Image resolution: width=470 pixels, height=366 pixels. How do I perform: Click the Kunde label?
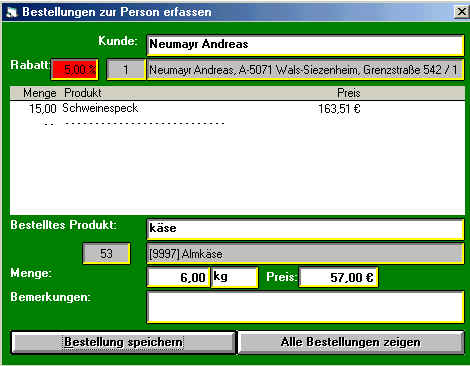pos(118,41)
